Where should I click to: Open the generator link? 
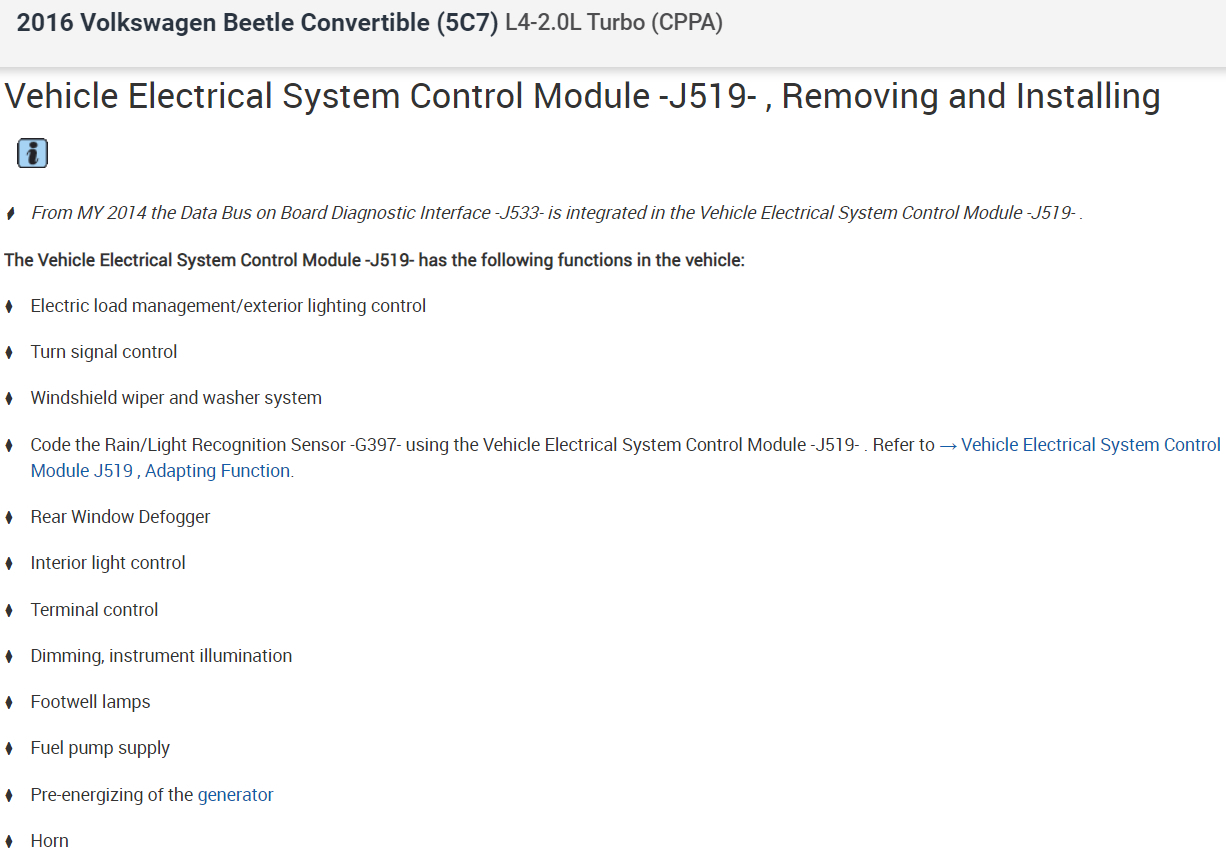[x=235, y=795]
